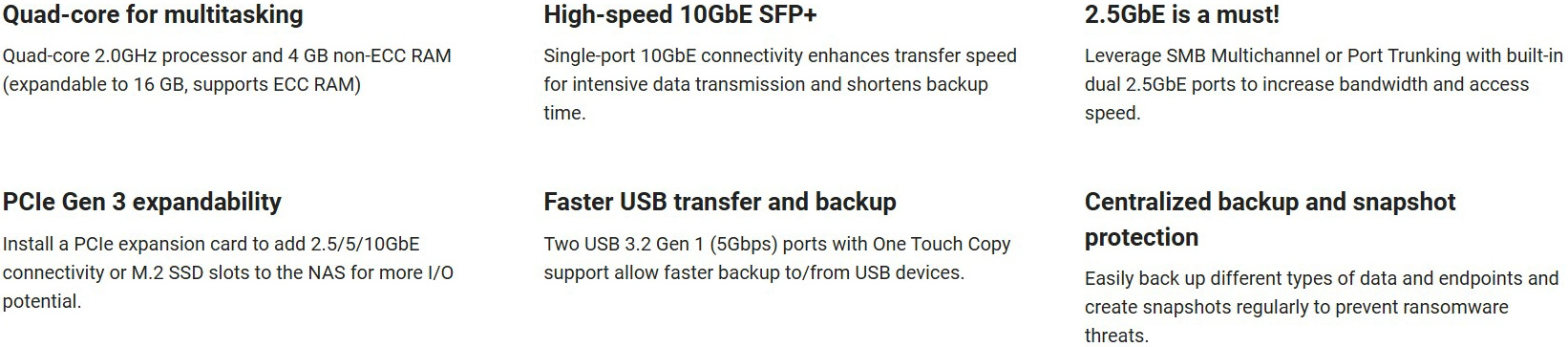Select the 'High-speed 10GbE SFP+' heading
Viewport: 1568px width, 347px height.
tap(680, 15)
